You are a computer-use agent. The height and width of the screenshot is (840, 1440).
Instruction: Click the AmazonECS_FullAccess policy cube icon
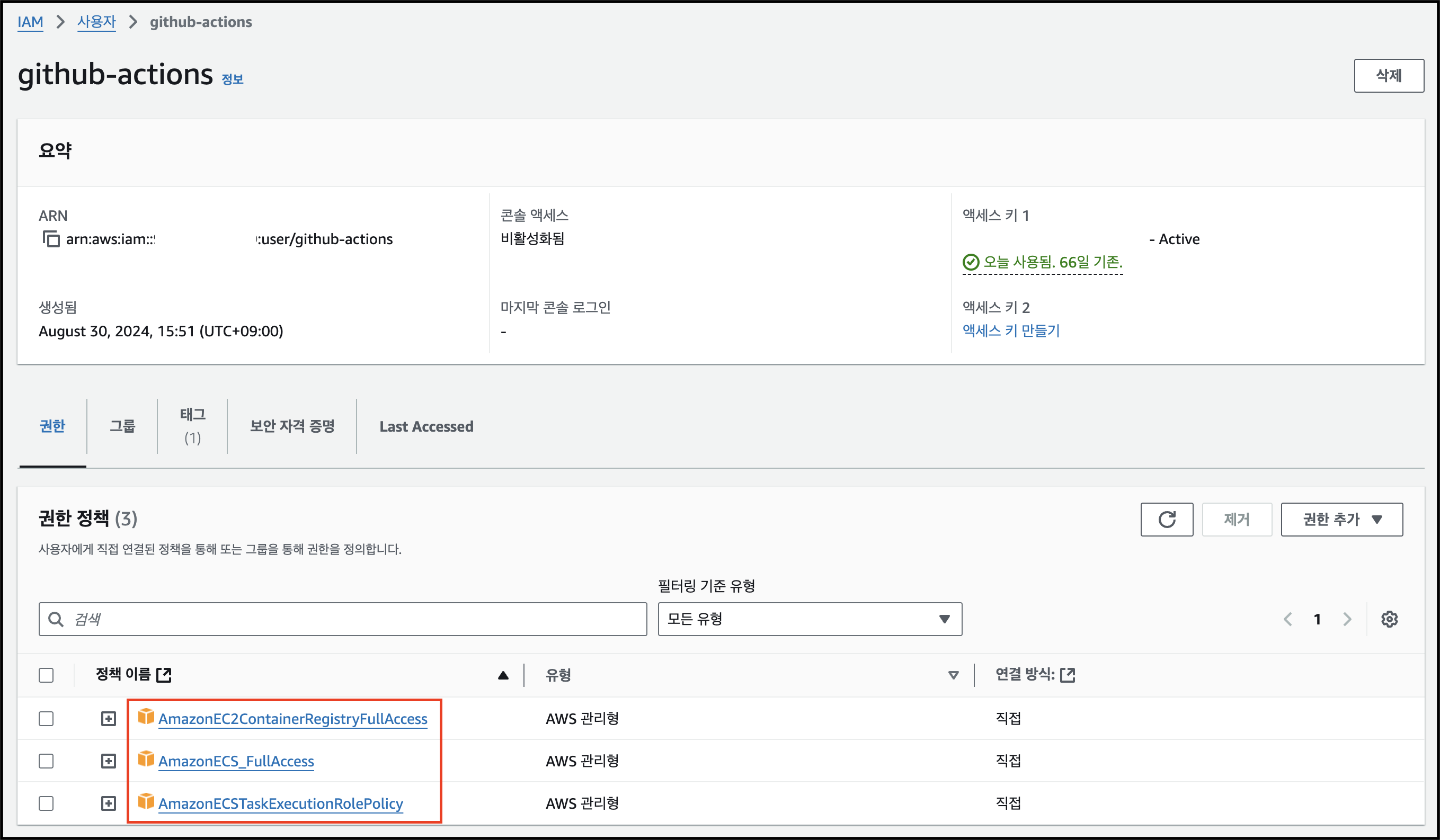click(x=146, y=759)
